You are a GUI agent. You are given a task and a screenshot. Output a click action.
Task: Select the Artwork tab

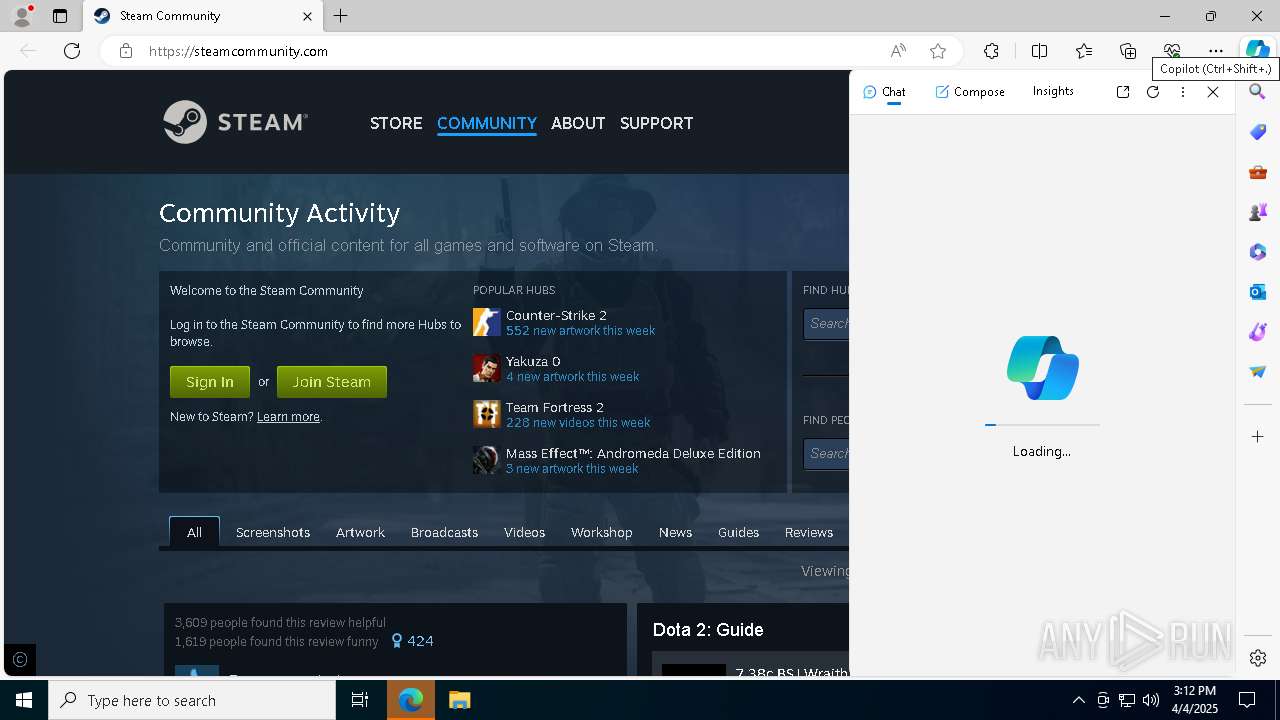360,532
